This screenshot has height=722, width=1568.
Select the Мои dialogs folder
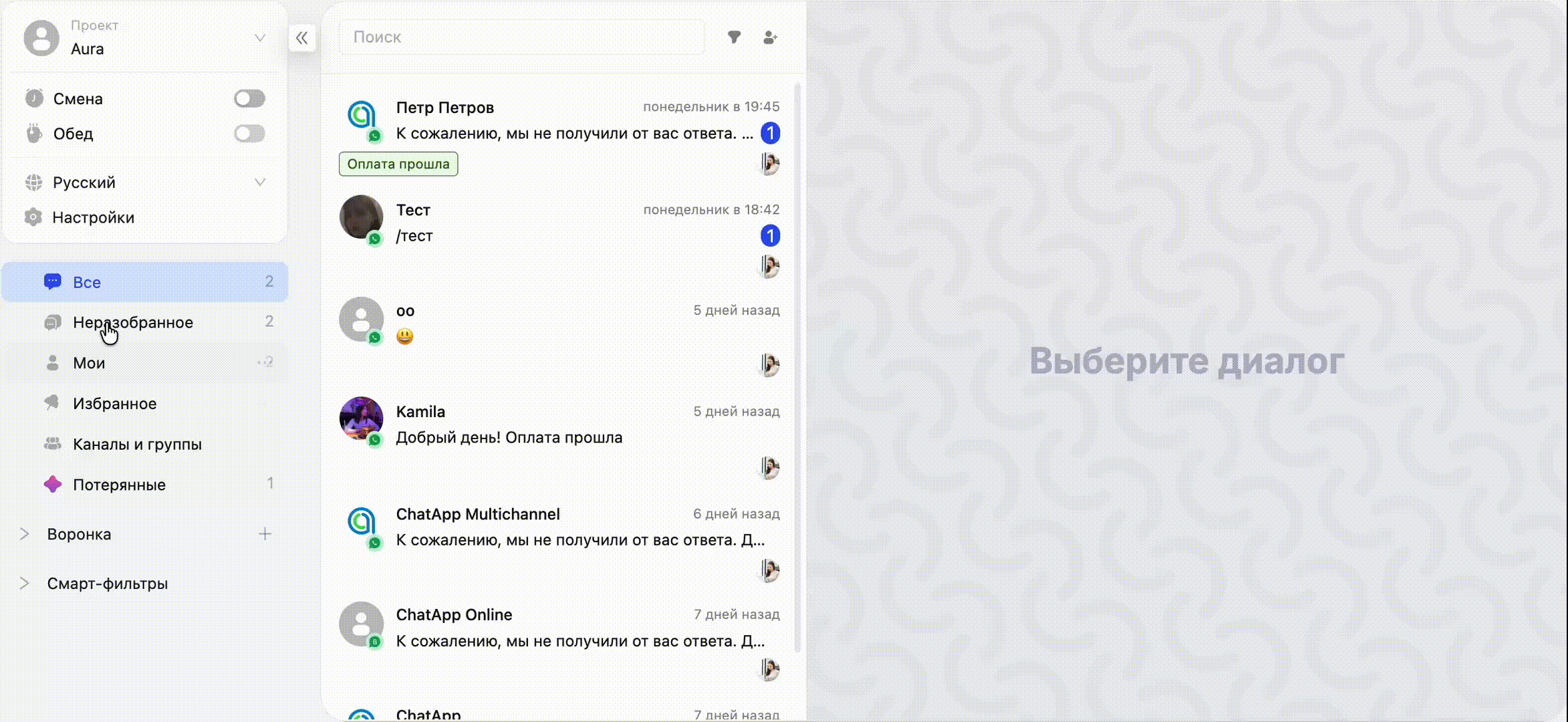click(89, 363)
